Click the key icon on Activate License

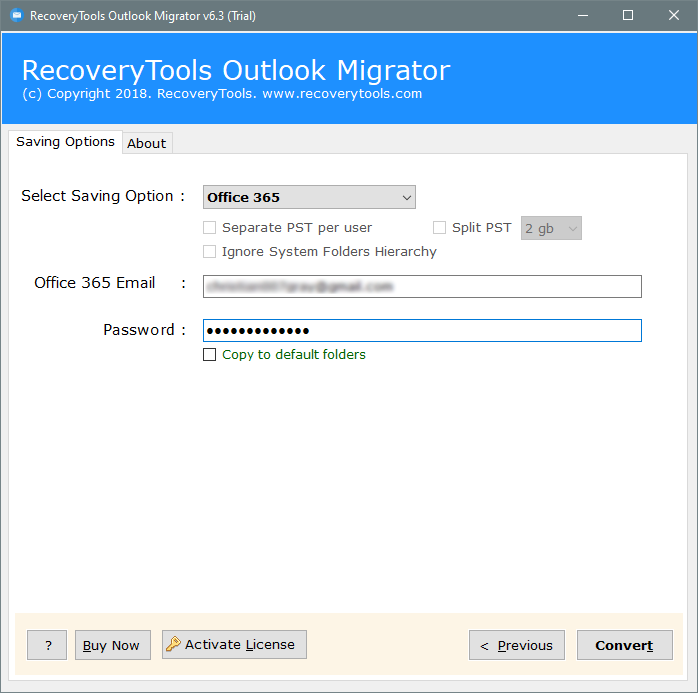pos(173,644)
